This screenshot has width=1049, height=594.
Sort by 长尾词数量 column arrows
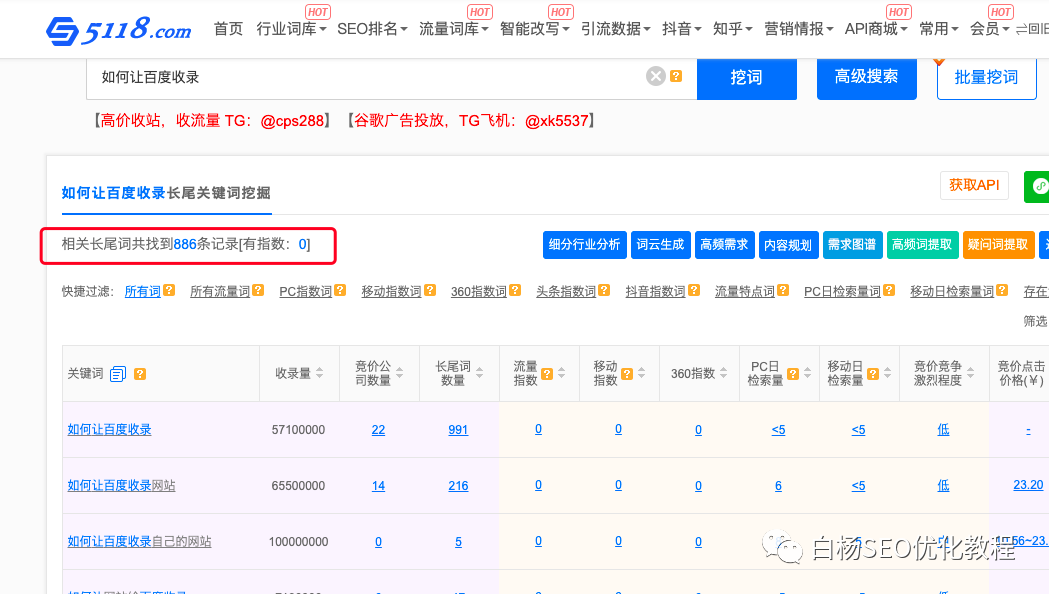[480, 373]
